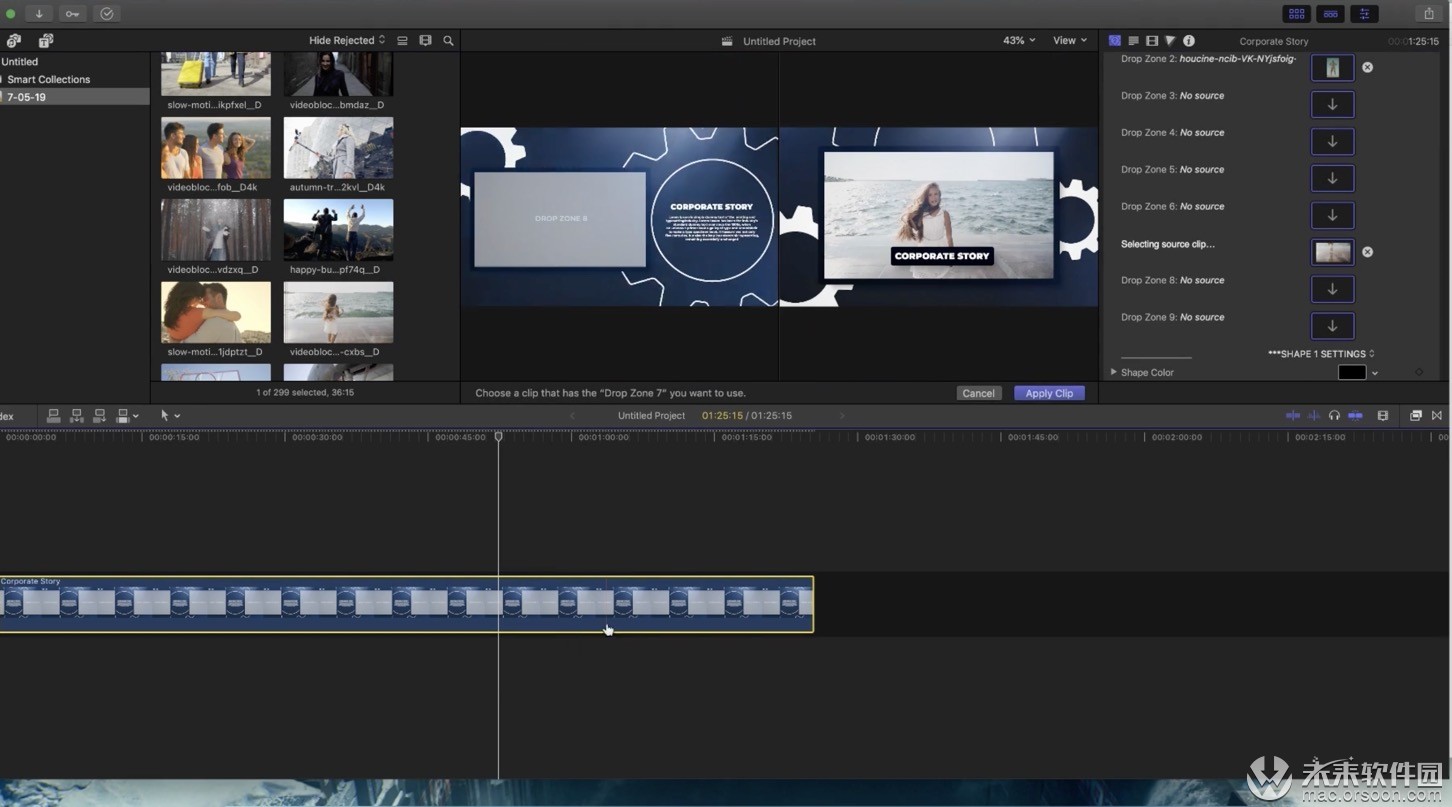The height and width of the screenshot is (807, 1452).
Task: Click the Insert clip edit icon
Action: point(77,415)
